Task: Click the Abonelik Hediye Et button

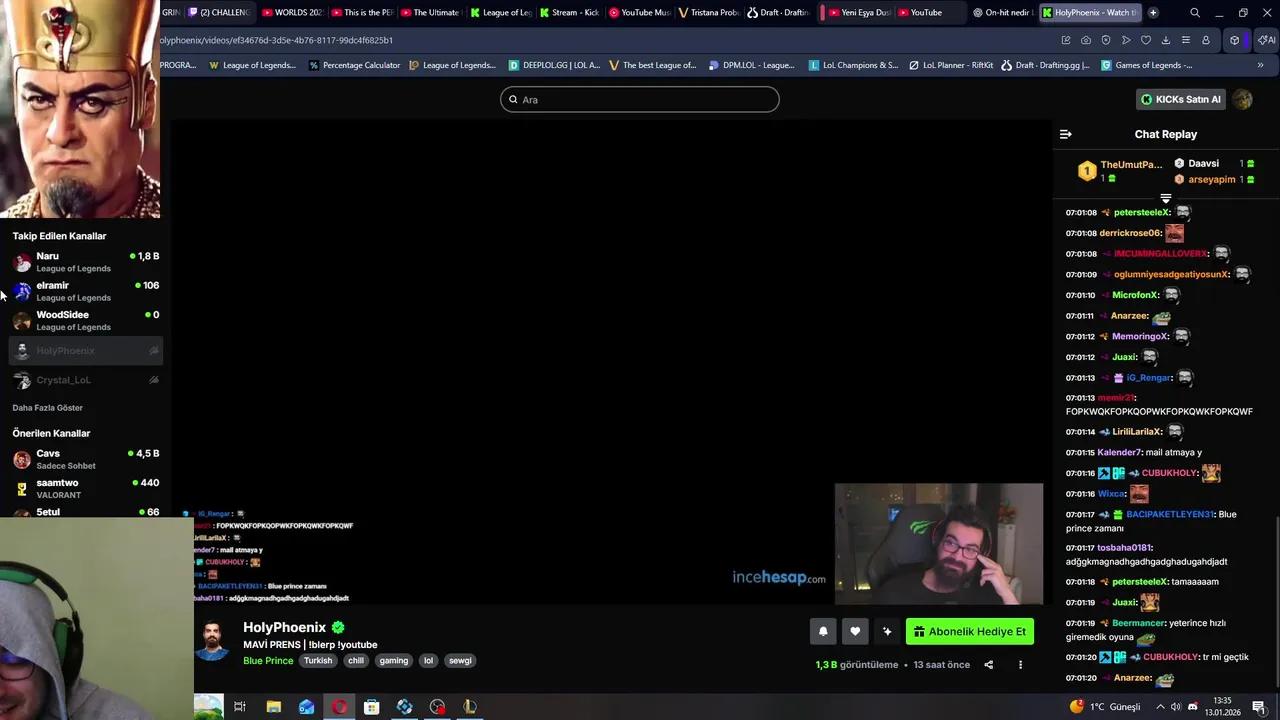Action: coord(968,631)
